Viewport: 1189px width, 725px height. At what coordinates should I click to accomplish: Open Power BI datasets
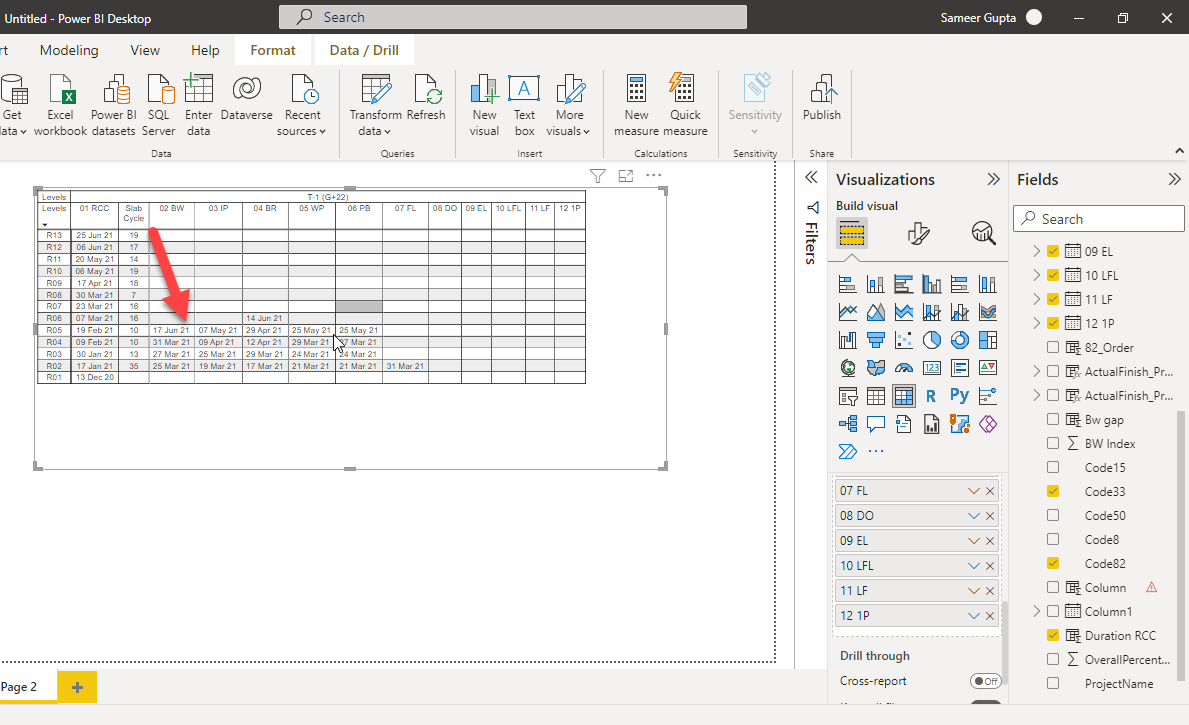114,106
